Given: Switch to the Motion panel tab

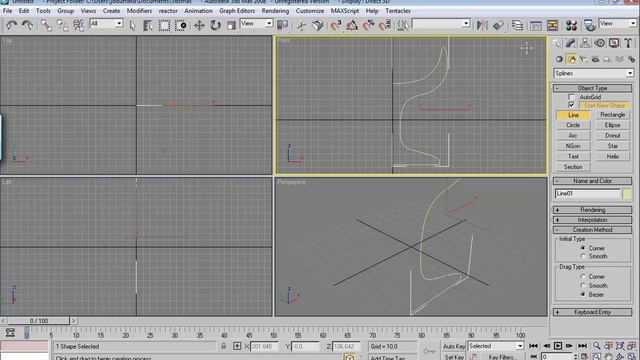Looking at the screenshot, I should coord(600,43).
